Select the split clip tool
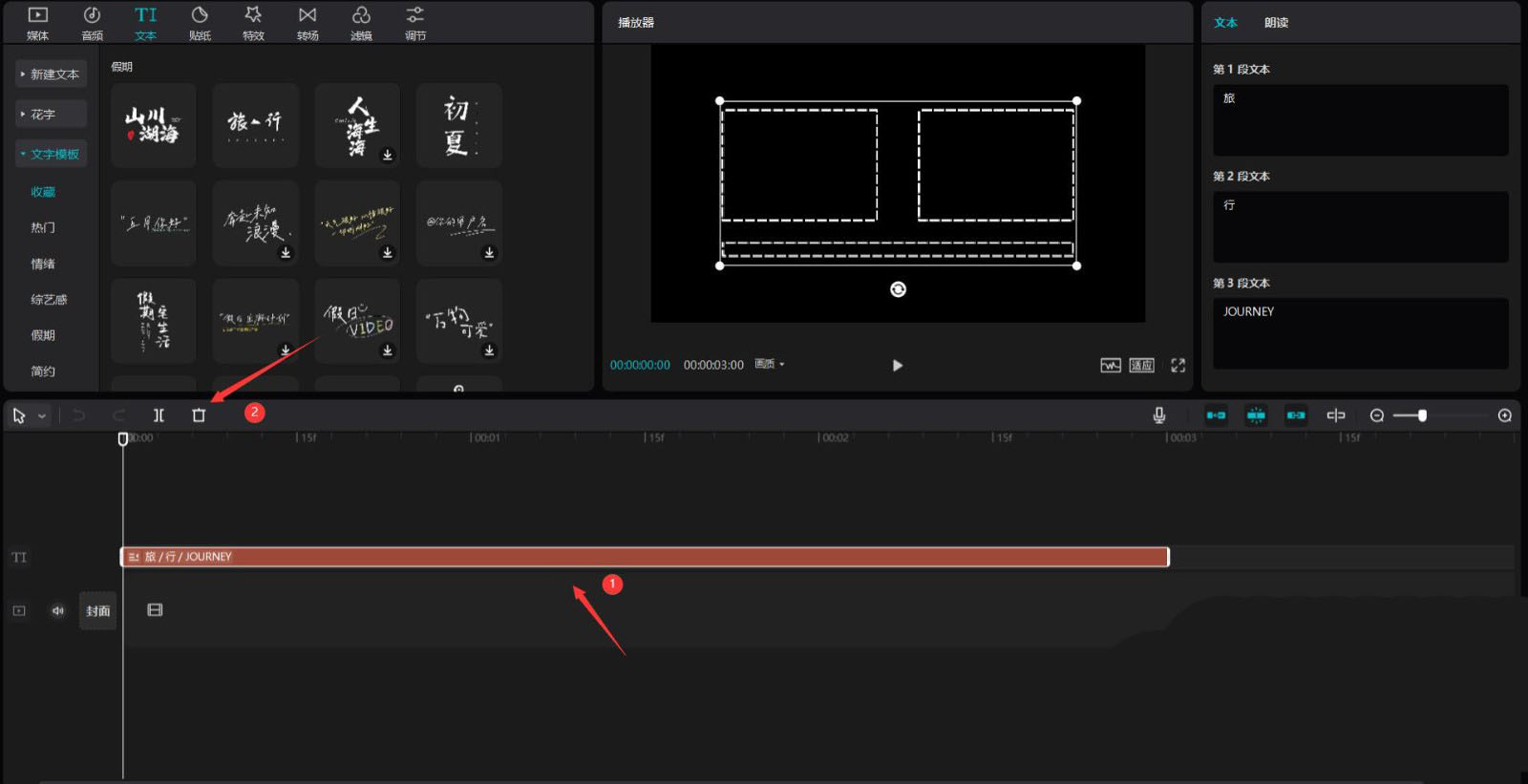This screenshot has width=1528, height=784. click(x=159, y=415)
